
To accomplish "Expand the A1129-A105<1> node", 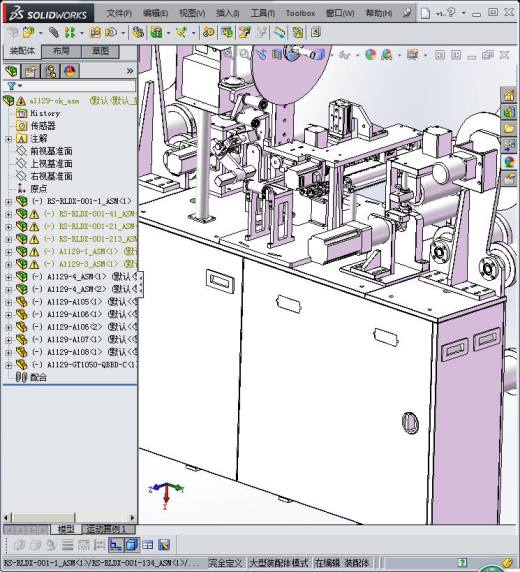I will [x=8, y=302].
